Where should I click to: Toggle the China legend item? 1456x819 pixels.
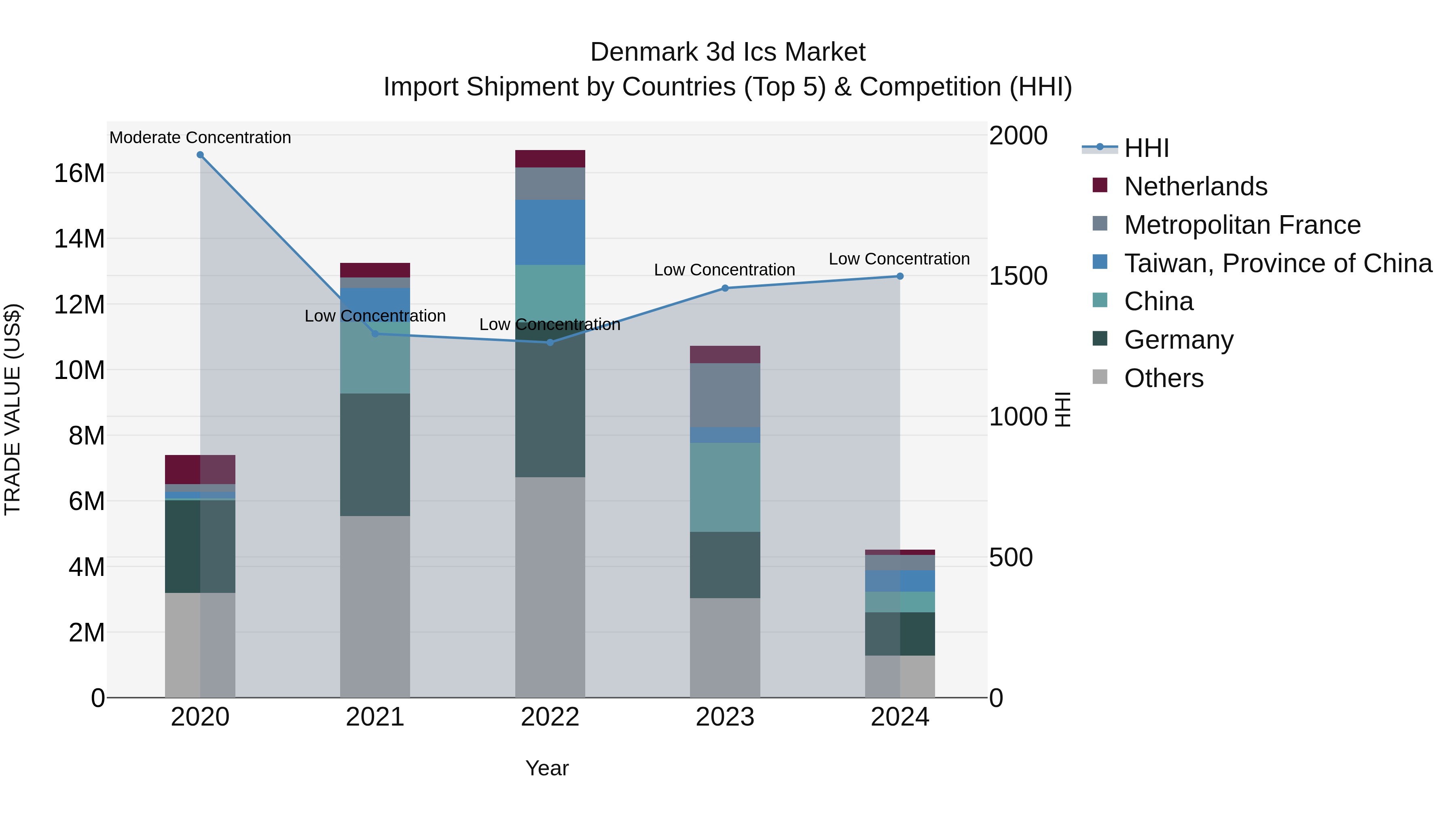coord(1143,301)
